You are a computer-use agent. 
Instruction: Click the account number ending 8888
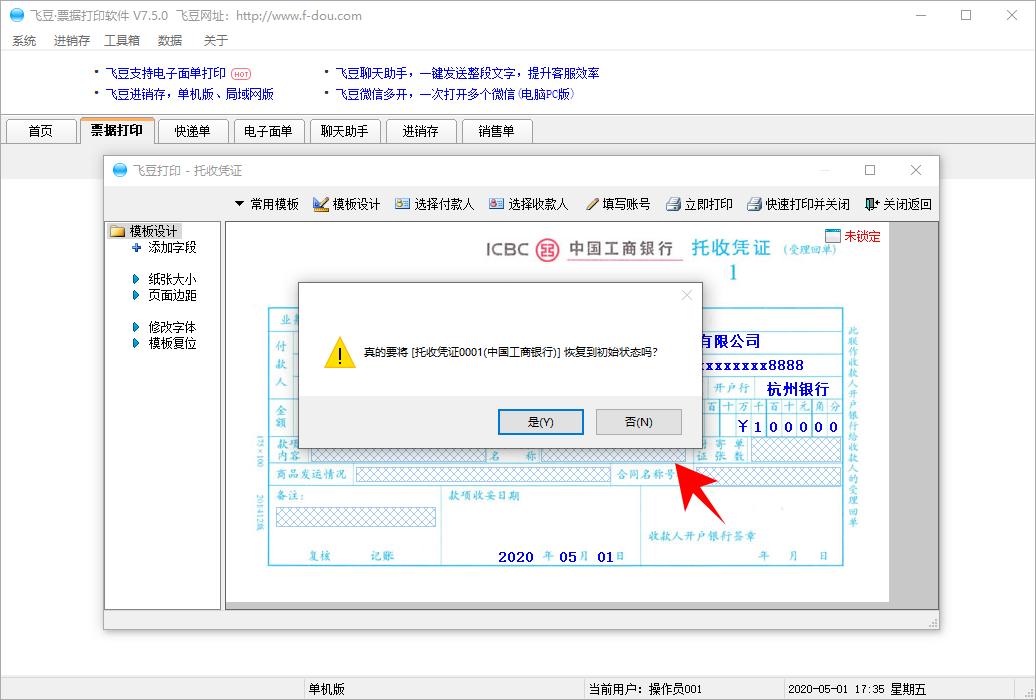752,365
